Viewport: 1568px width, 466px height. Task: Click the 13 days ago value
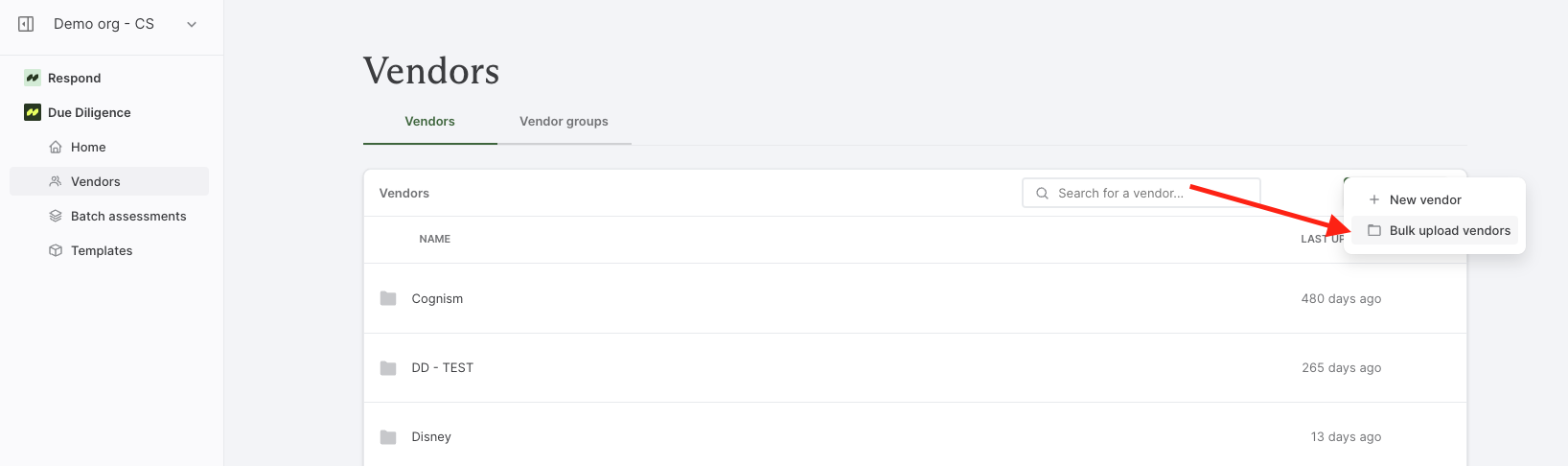[1346, 436]
